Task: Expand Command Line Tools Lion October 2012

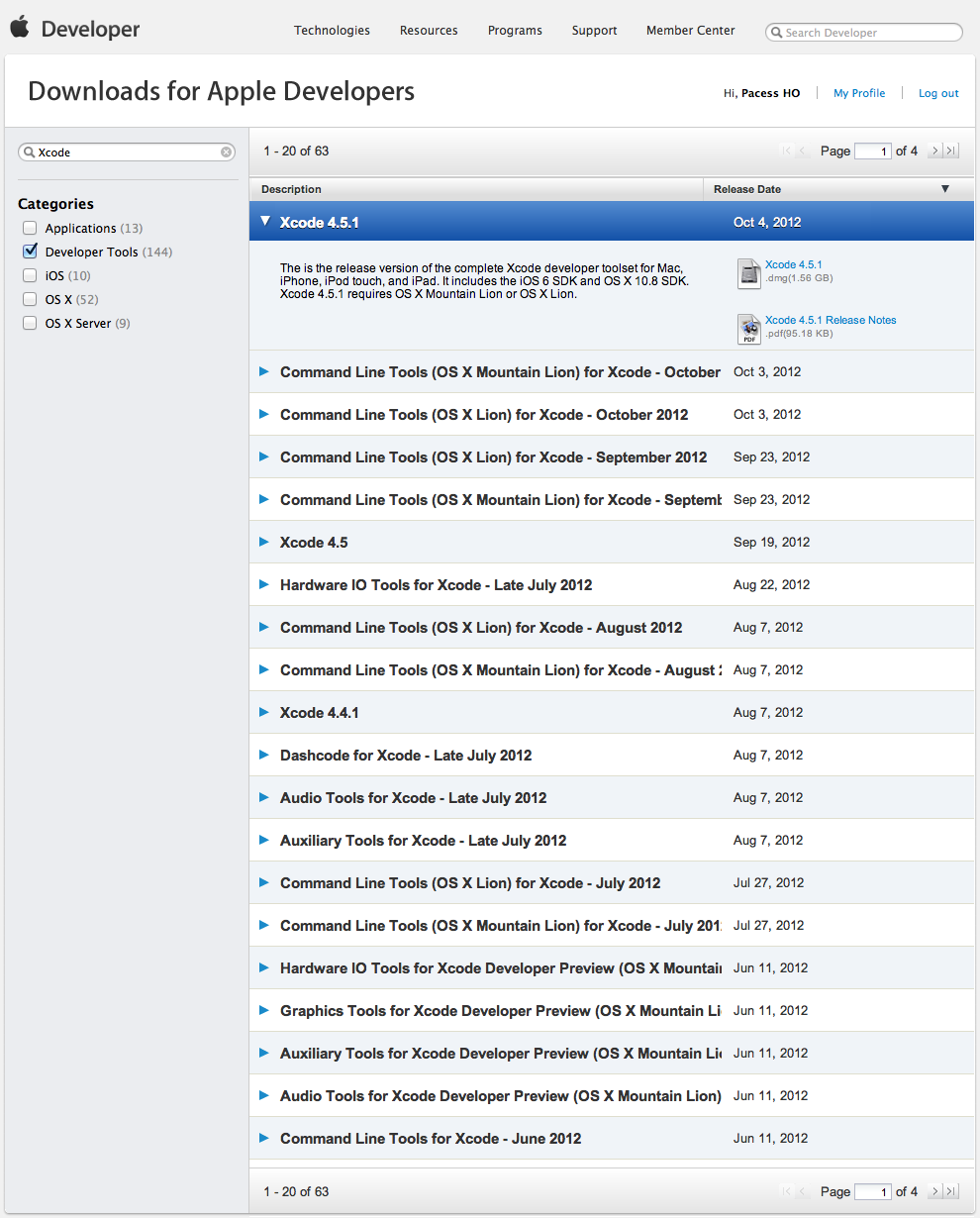Action: [264, 414]
